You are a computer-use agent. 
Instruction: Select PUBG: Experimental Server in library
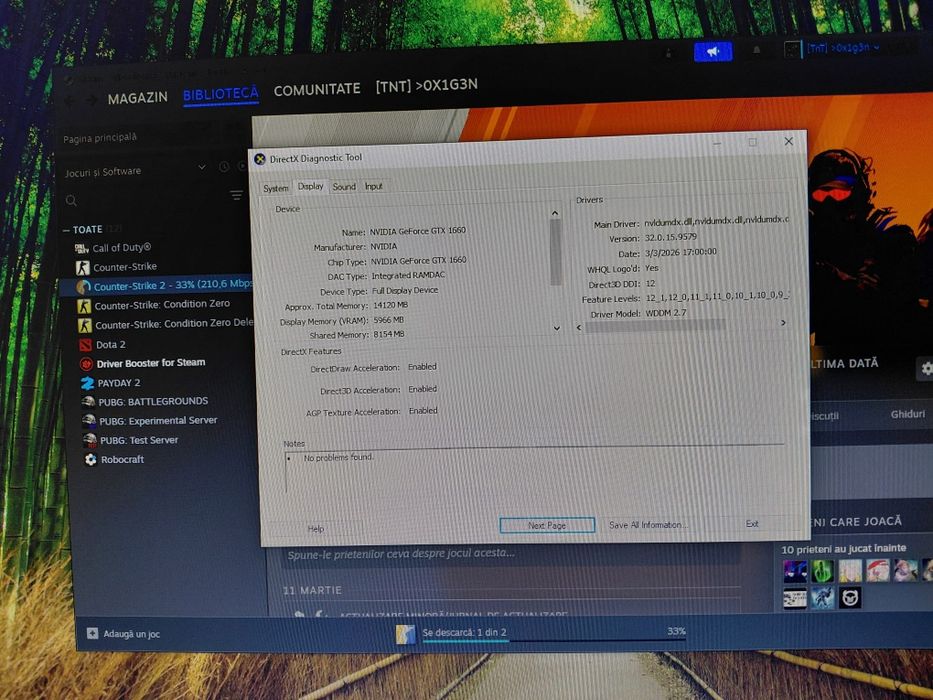click(158, 421)
